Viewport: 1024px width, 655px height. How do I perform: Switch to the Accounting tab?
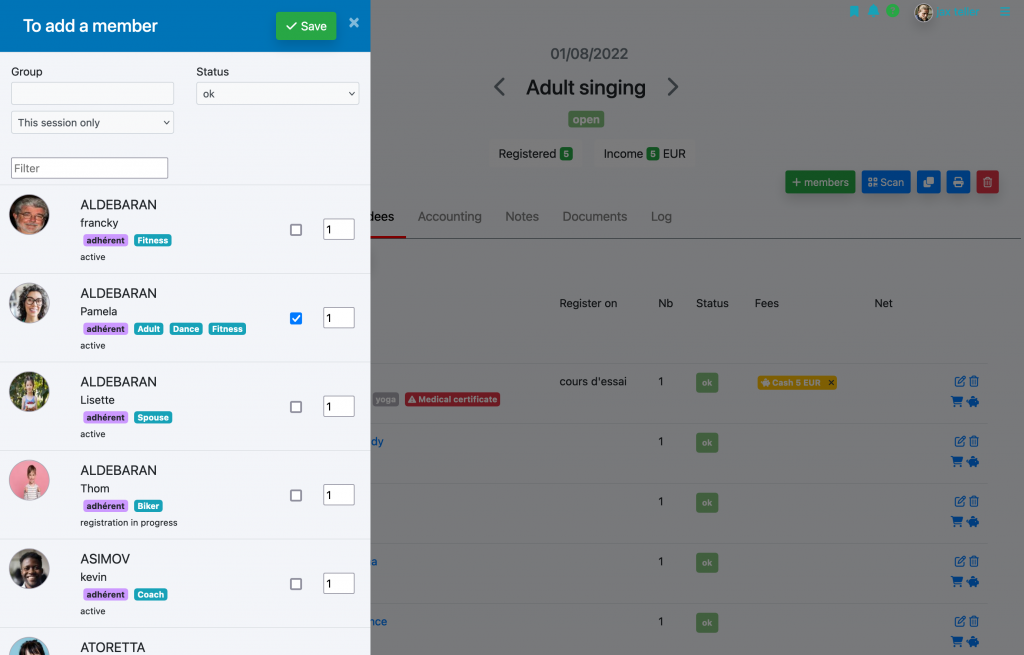tap(449, 216)
